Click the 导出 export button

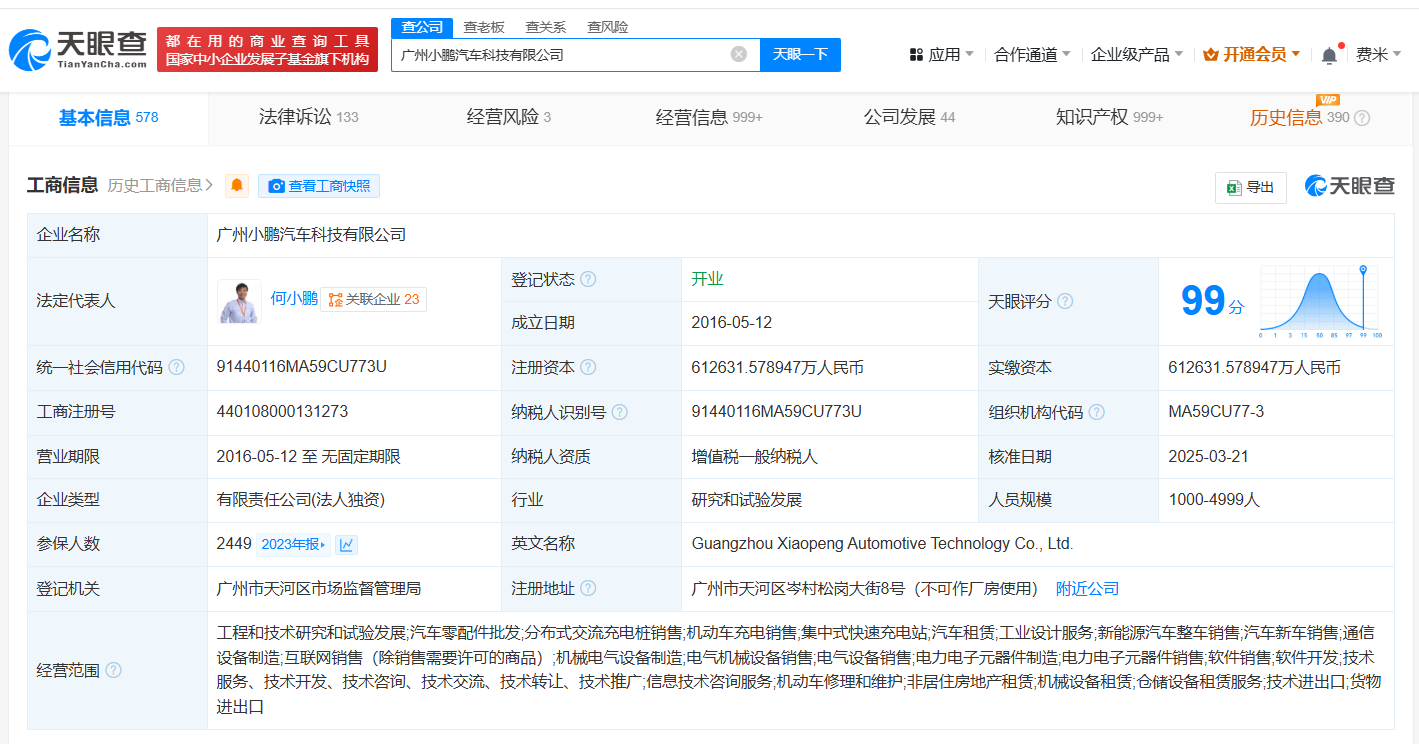tap(1250, 187)
